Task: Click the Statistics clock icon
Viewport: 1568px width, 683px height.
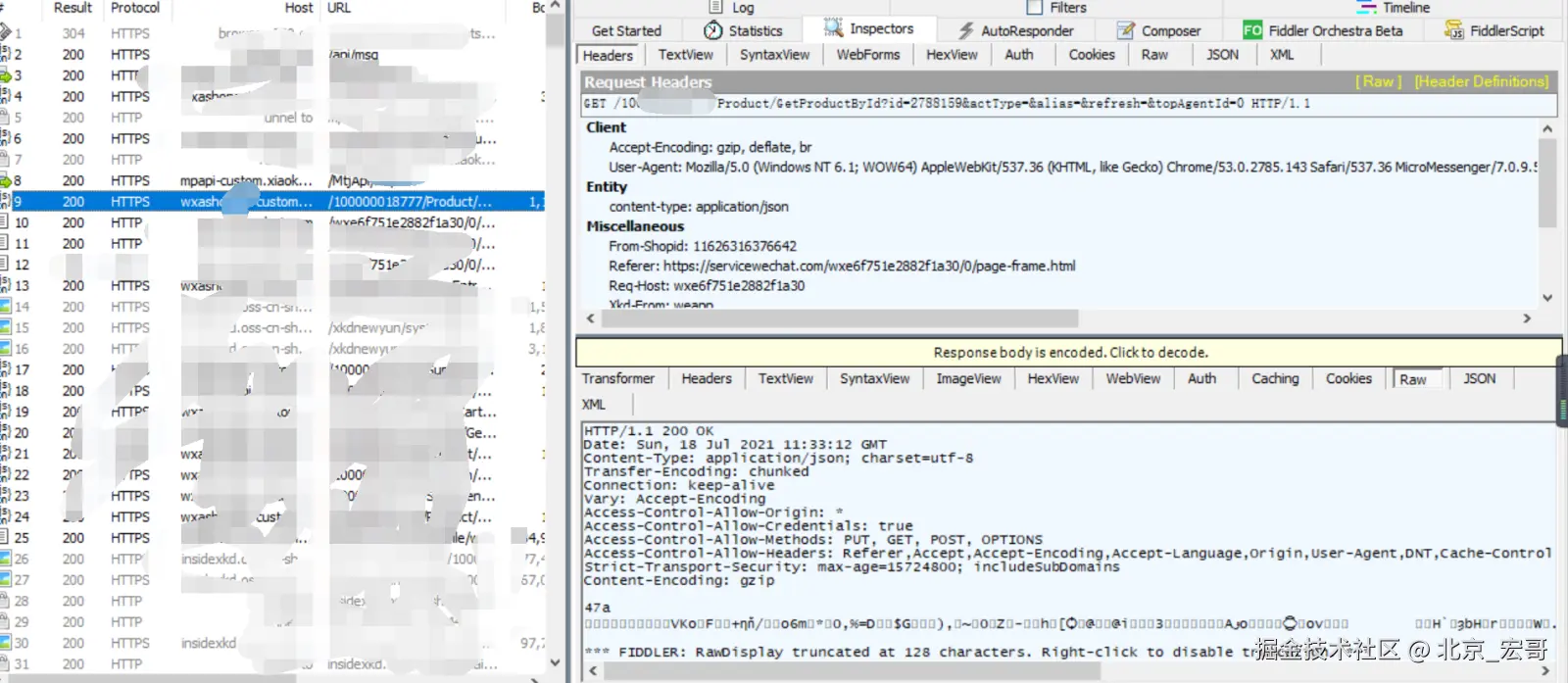Action: pyautogui.click(x=713, y=30)
